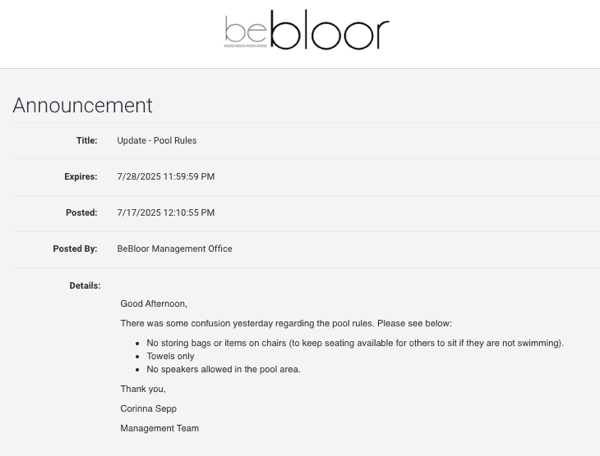Click the bullet about no storing bags

(355, 343)
